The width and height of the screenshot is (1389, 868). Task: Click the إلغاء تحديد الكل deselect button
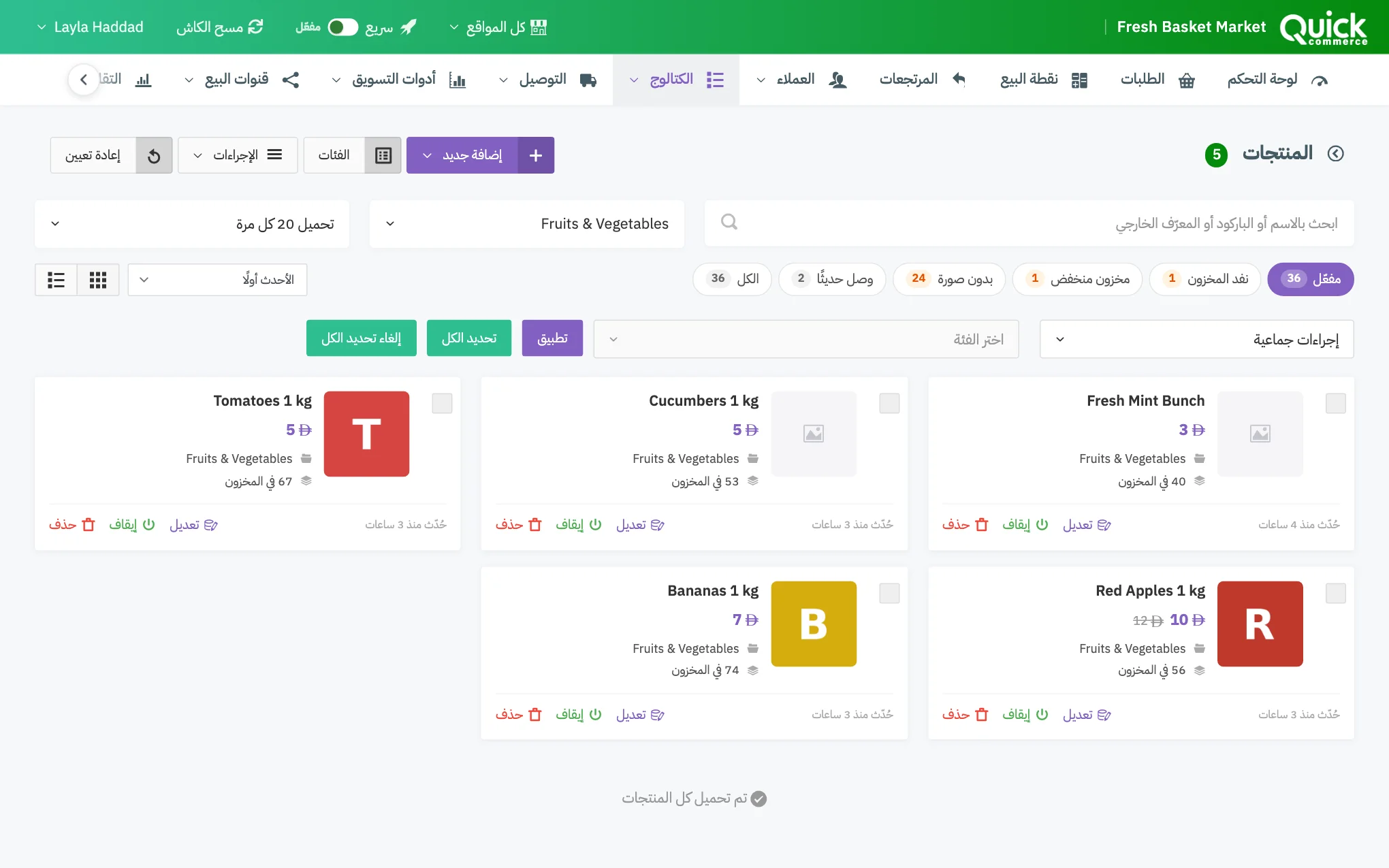click(x=362, y=338)
